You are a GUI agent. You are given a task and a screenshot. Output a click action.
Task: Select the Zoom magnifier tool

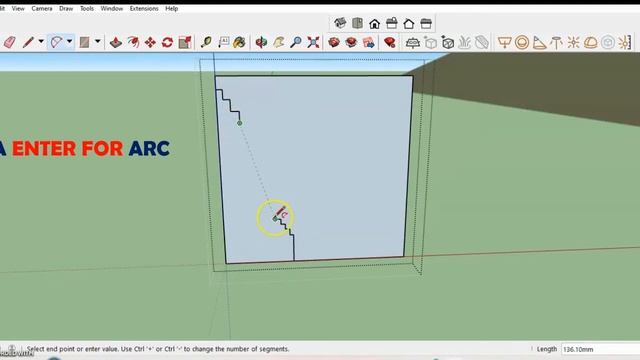[296, 42]
